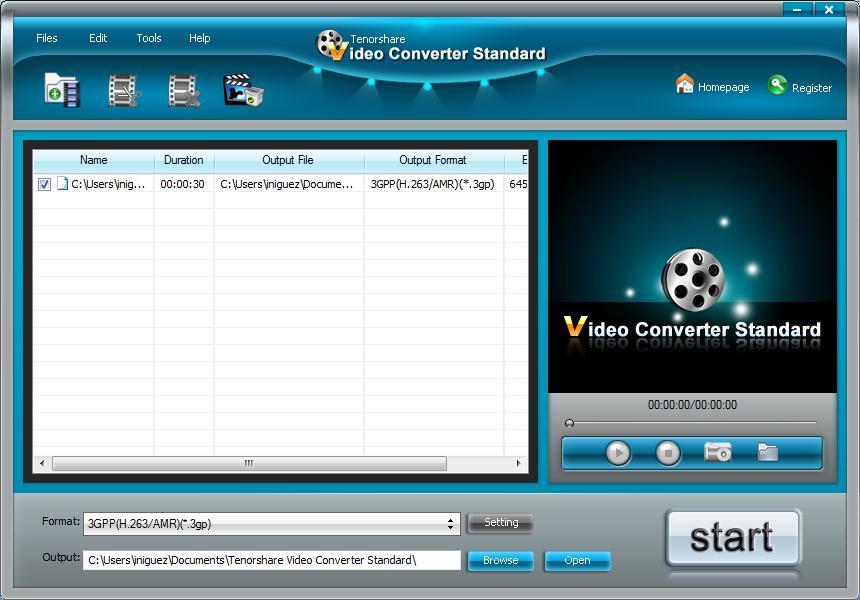The height and width of the screenshot is (600, 860).
Task: Open the Files menu
Action: click(46, 38)
